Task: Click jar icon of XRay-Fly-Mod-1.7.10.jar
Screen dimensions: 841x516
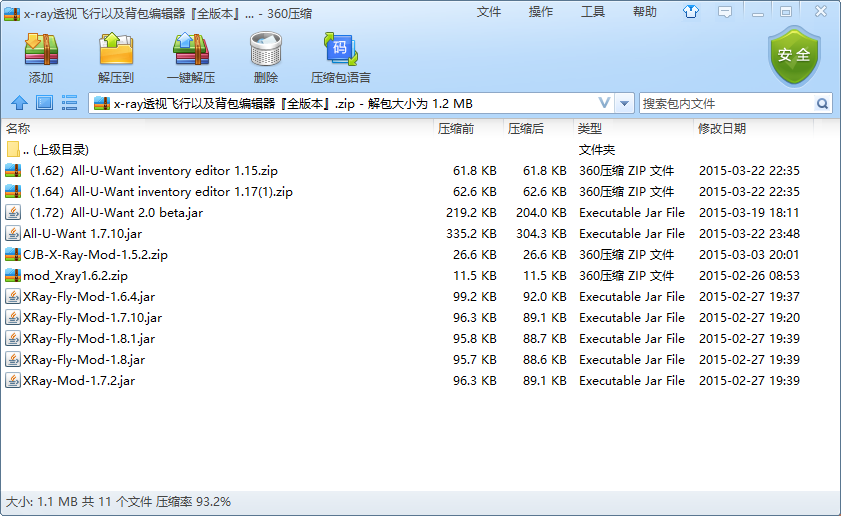Action: pyautogui.click(x=13, y=318)
